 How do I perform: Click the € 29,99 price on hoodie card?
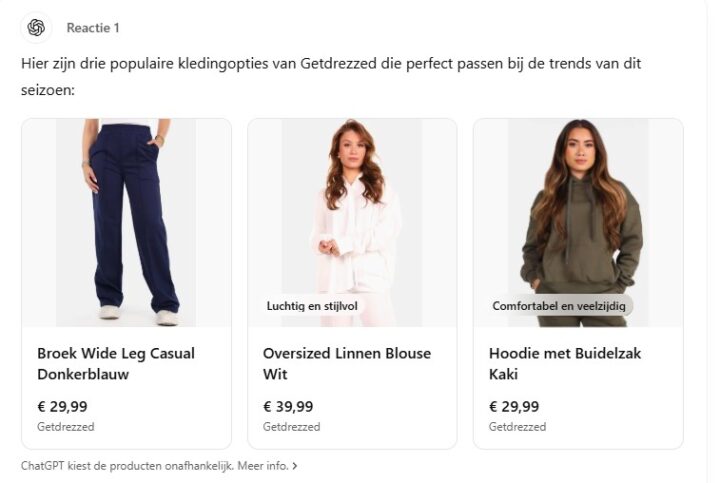514,406
